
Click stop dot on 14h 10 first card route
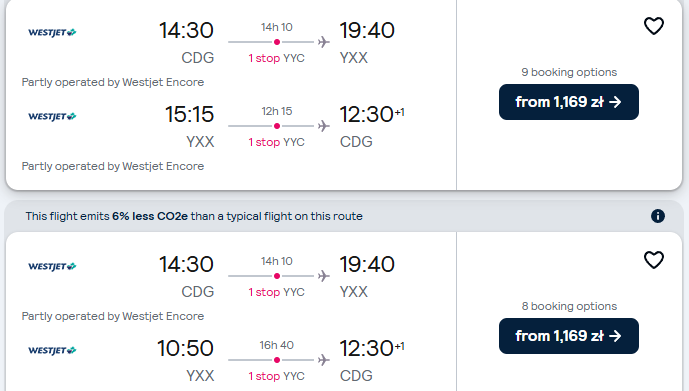pos(277,42)
